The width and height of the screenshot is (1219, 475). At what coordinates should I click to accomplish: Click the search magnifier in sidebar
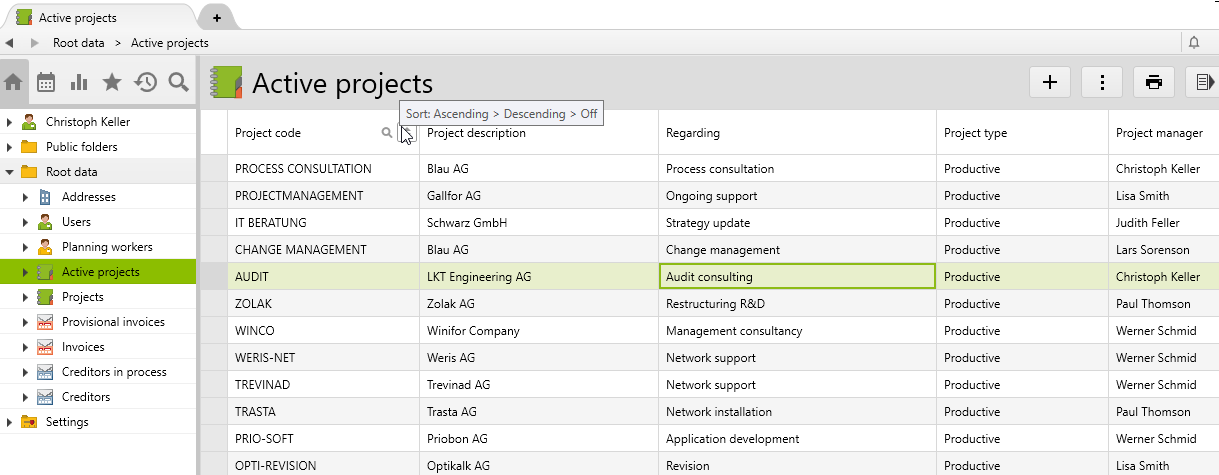point(179,83)
